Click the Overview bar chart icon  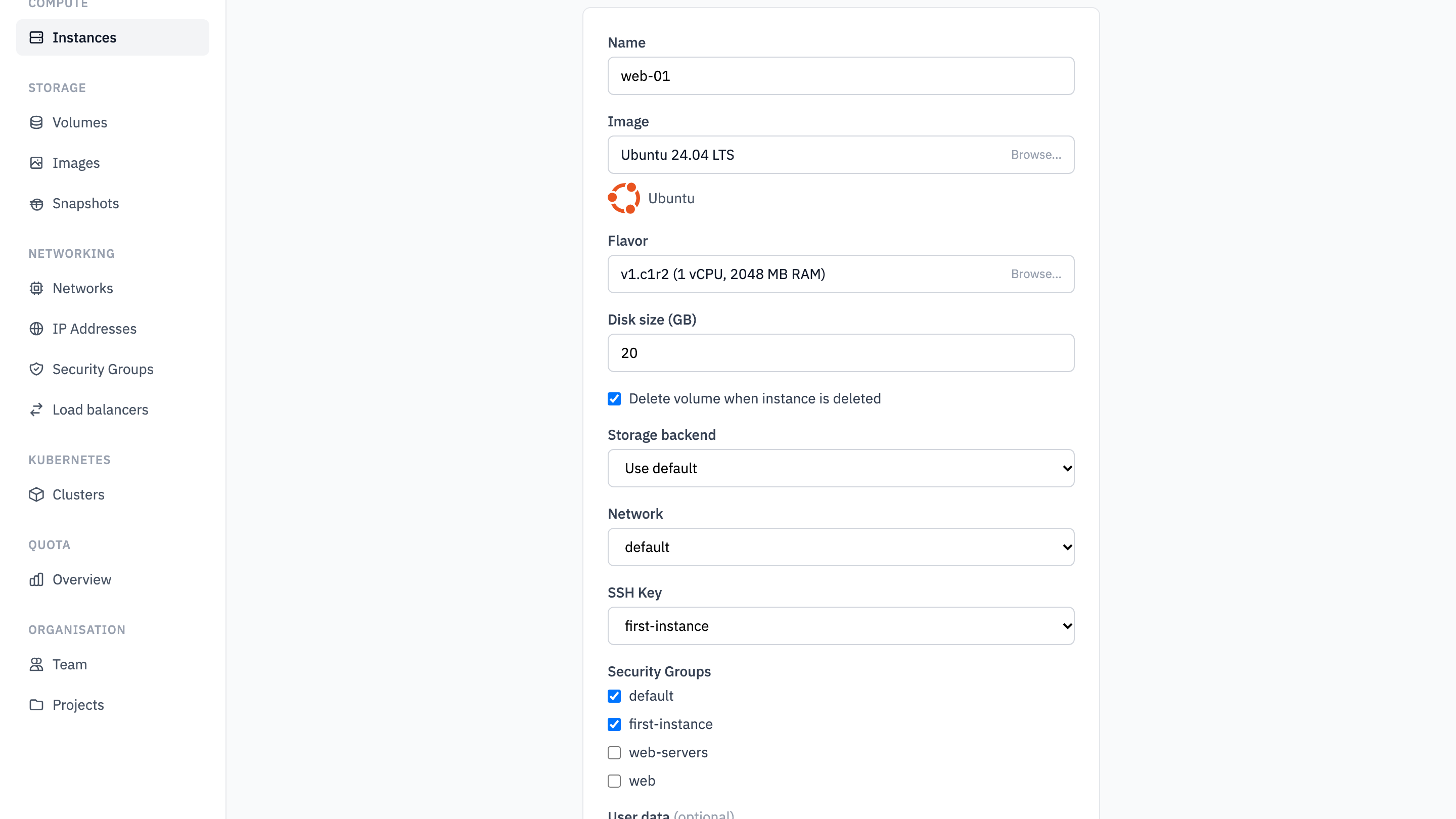[36, 579]
